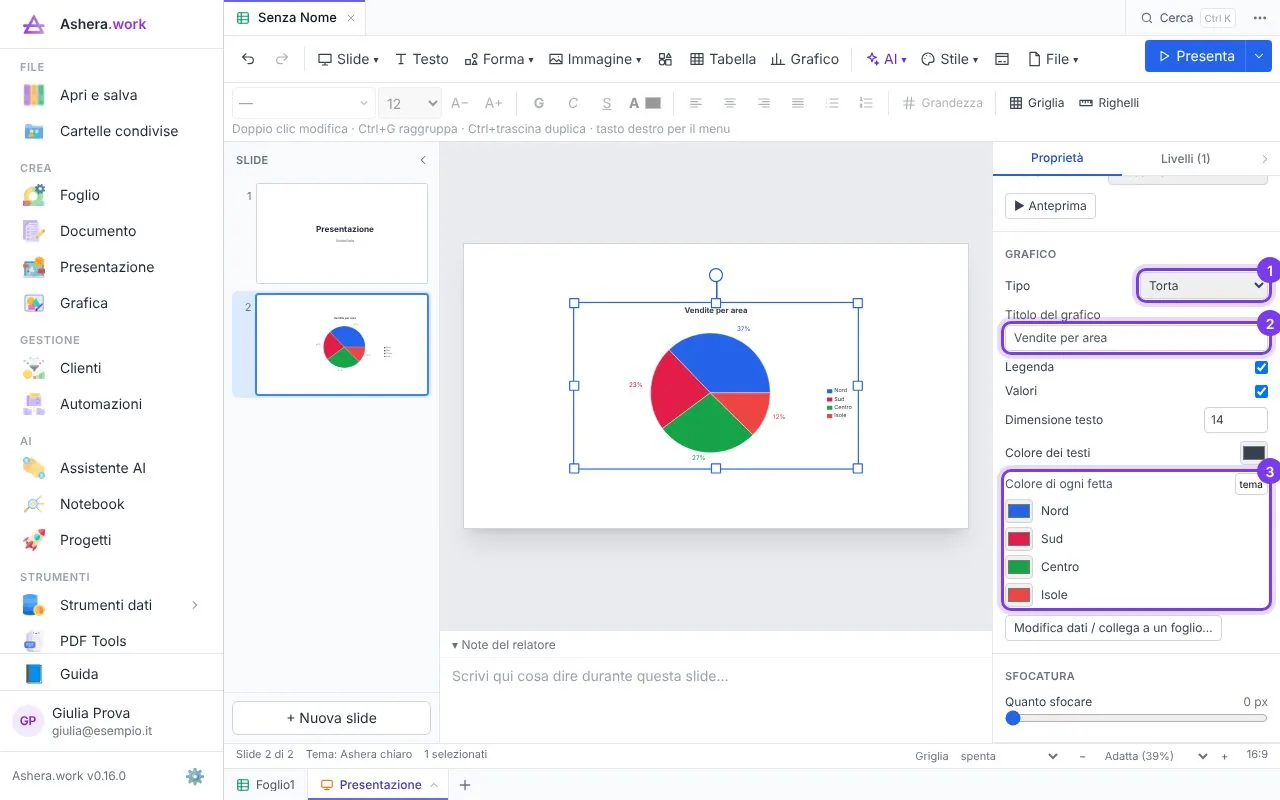This screenshot has height=800, width=1280.
Task: Open the AI menu in the toolbar
Action: click(x=887, y=59)
